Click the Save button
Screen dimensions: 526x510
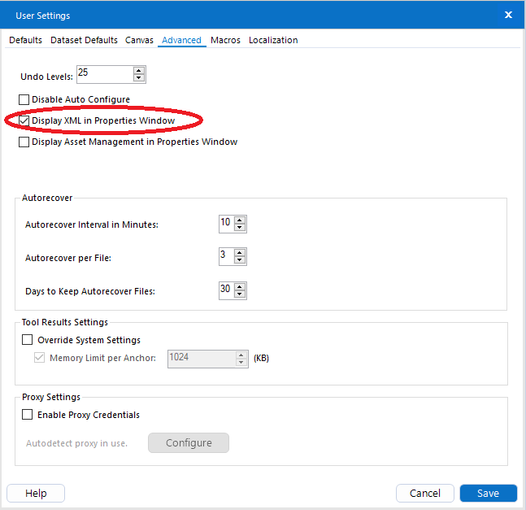click(488, 493)
